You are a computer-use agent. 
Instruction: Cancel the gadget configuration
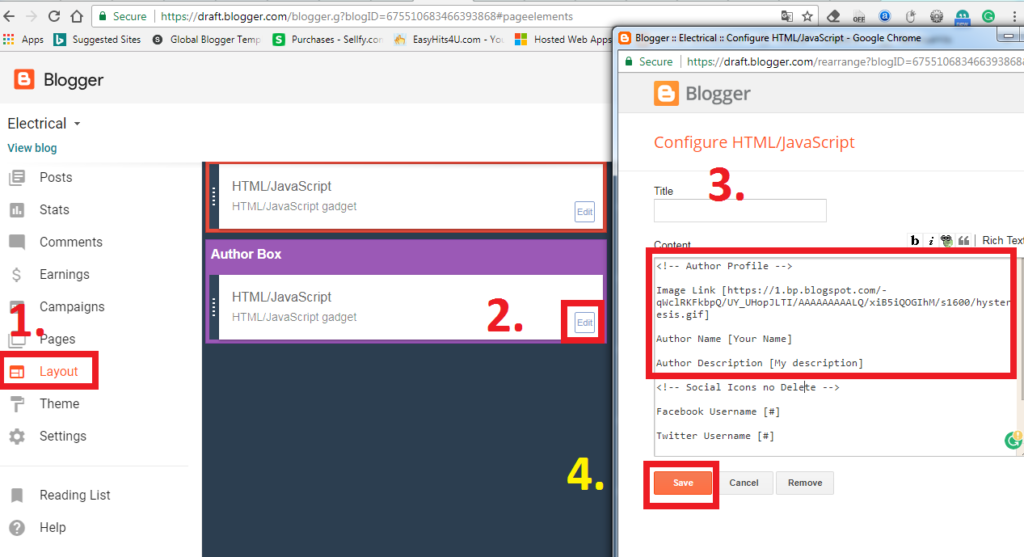click(744, 483)
